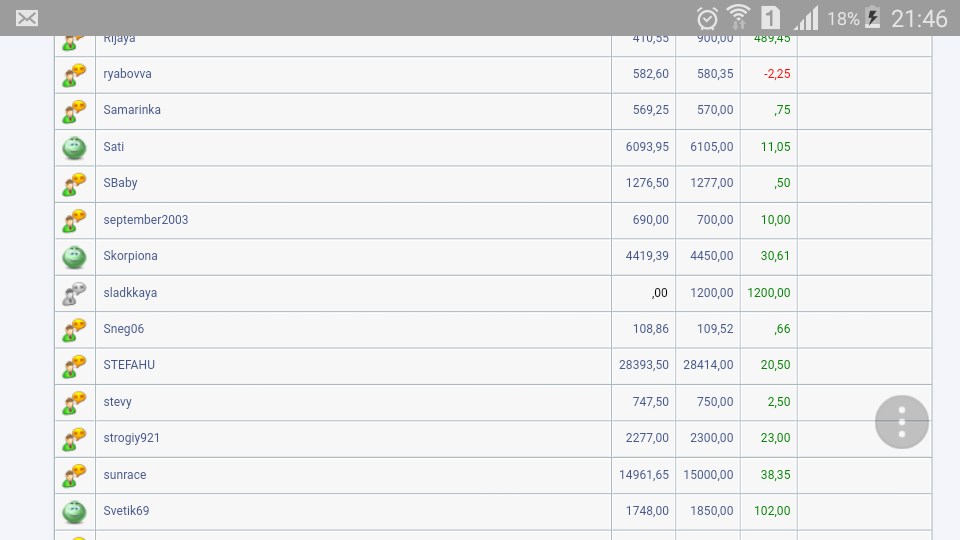Select the SBaby username
The height and width of the screenshot is (540, 960).
[x=121, y=183]
